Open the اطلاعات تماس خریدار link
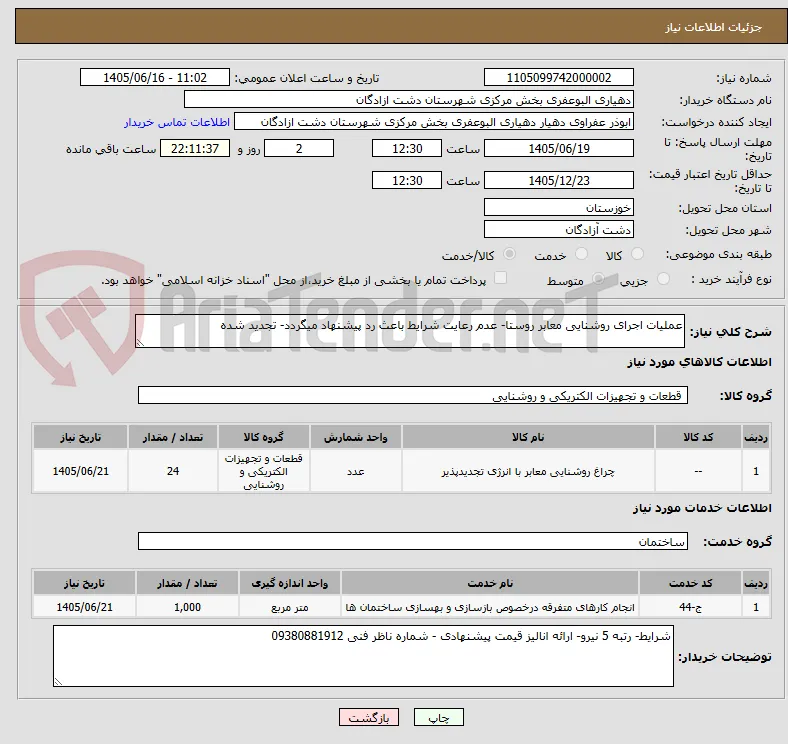Viewport: 788px width, 744px height. tap(177, 122)
